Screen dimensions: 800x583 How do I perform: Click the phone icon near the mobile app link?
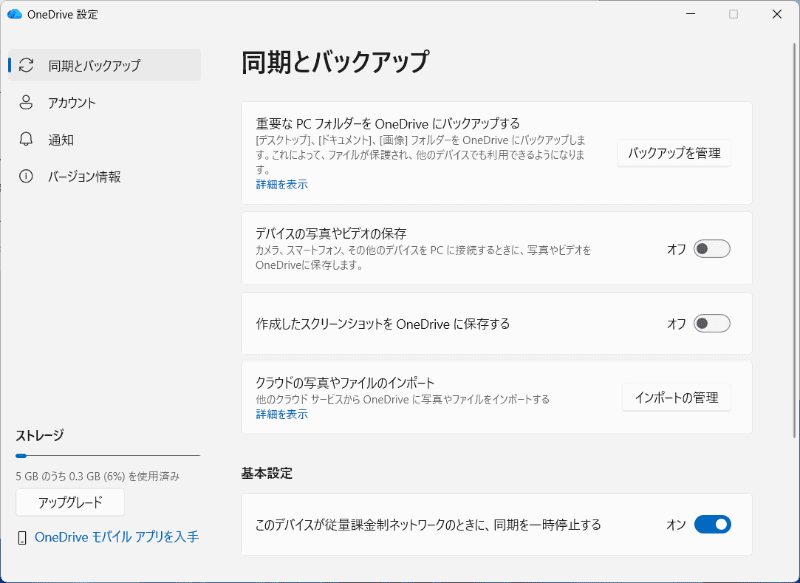23,537
